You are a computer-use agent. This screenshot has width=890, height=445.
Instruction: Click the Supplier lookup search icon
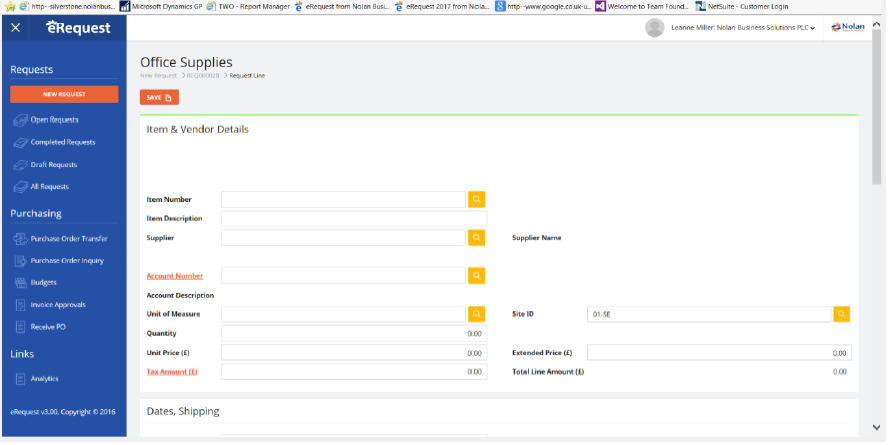pos(477,238)
